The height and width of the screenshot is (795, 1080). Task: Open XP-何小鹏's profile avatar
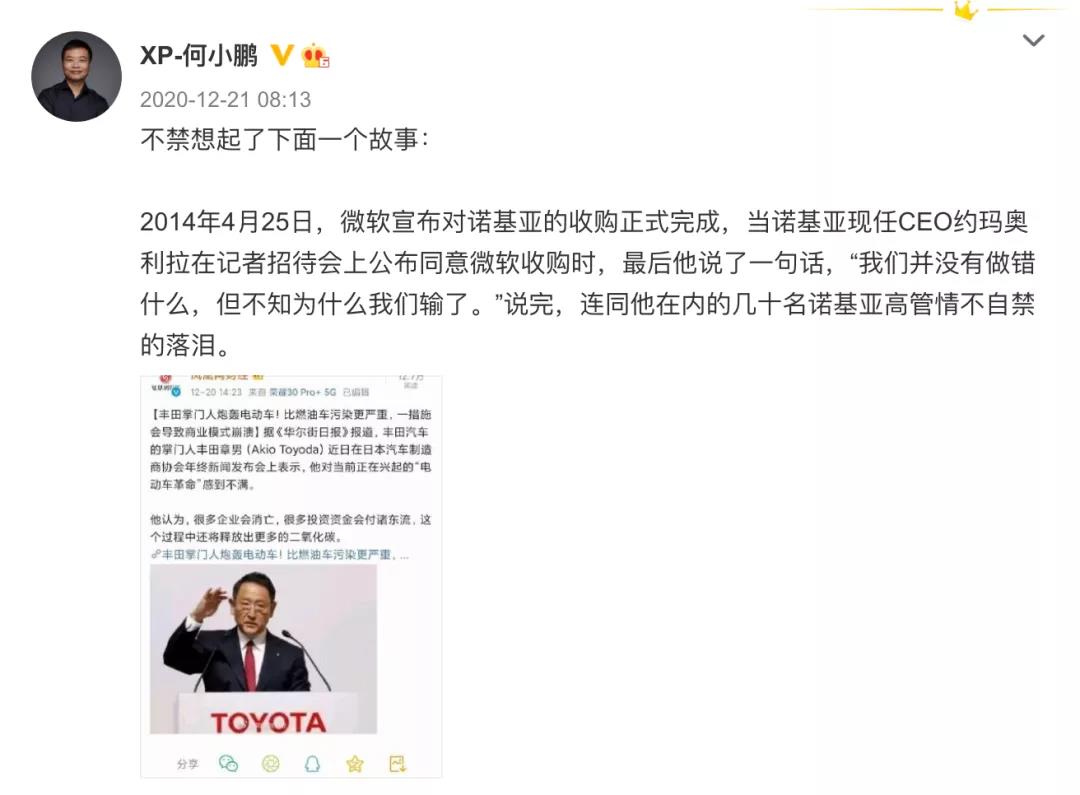[76, 76]
